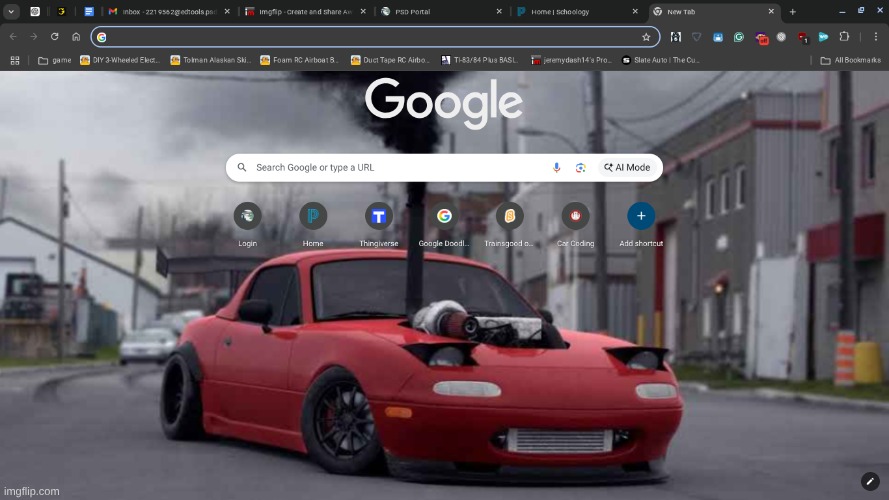Open the Thingiverse shortcut
Viewport: 889px width, 500px height.
pyautogui.click(x=378, y=216)
